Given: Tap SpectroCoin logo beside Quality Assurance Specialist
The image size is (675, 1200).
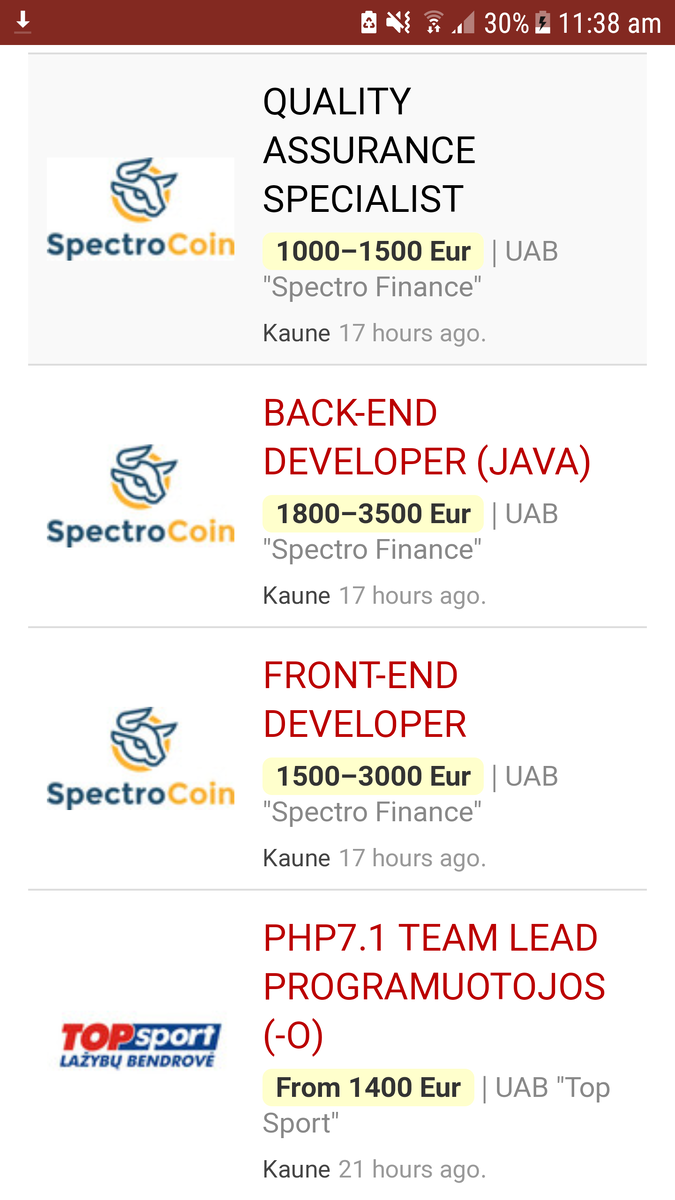Looking at the screenshot, I should tap(140, 209).
